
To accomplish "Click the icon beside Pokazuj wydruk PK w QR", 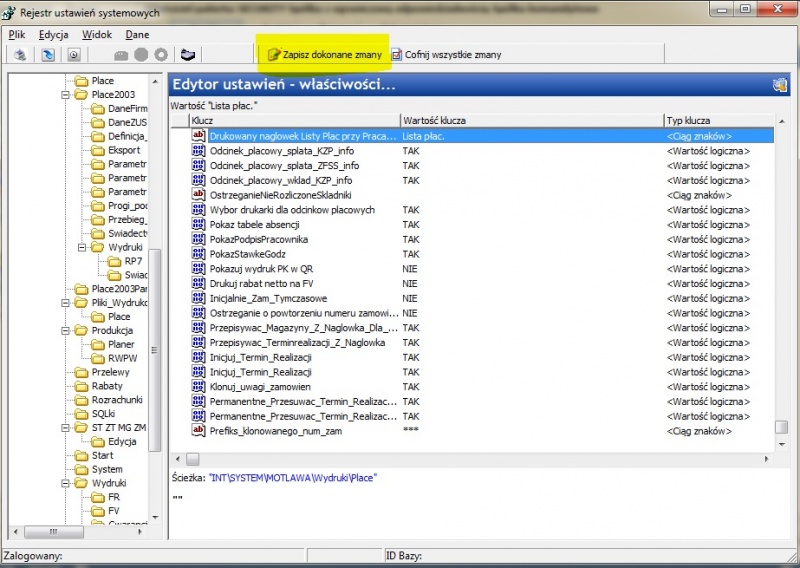I will pos(198,268).
